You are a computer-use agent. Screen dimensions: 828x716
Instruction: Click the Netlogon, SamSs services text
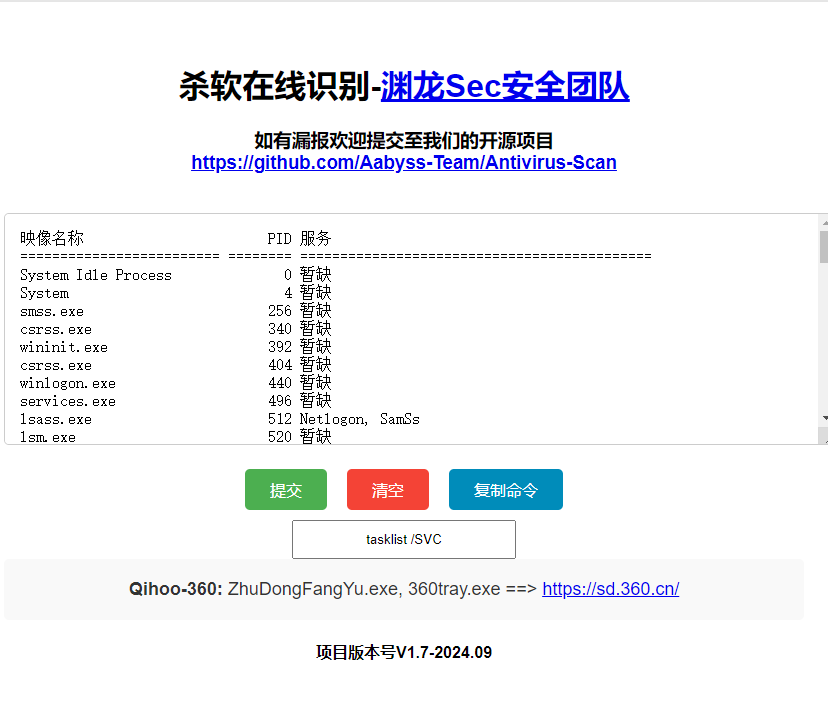[x=360, y=419]
